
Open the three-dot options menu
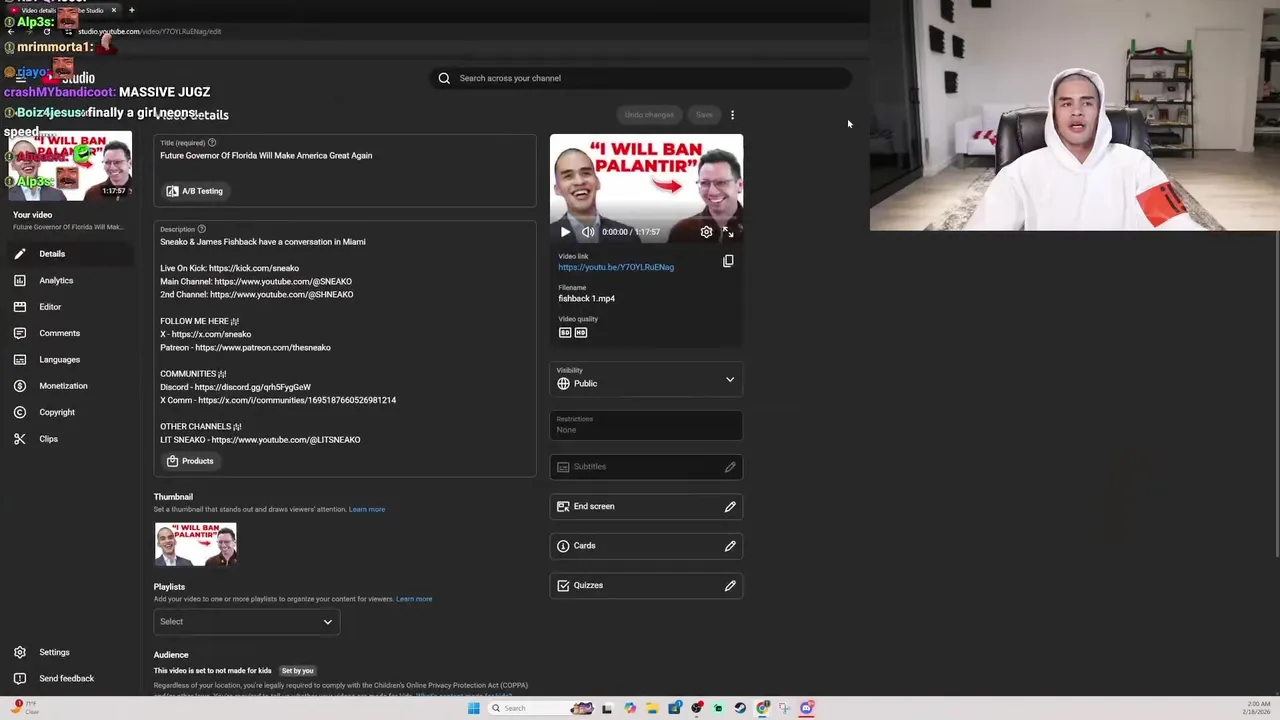(732, 115)
